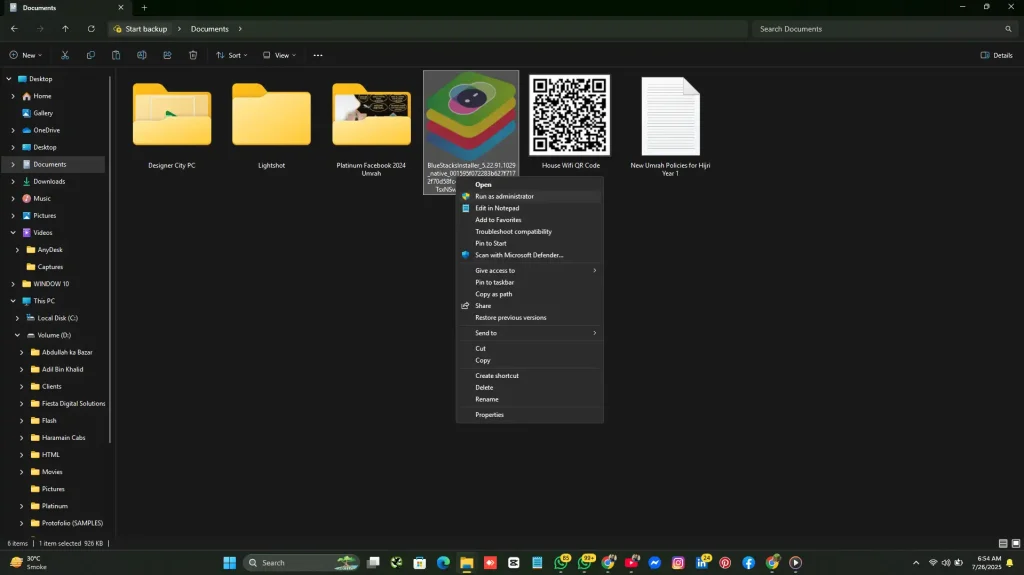The height and width of the screenshot is (575, 1024).
Task: Open the View layout dropdown
Action: tap(280, 56)
